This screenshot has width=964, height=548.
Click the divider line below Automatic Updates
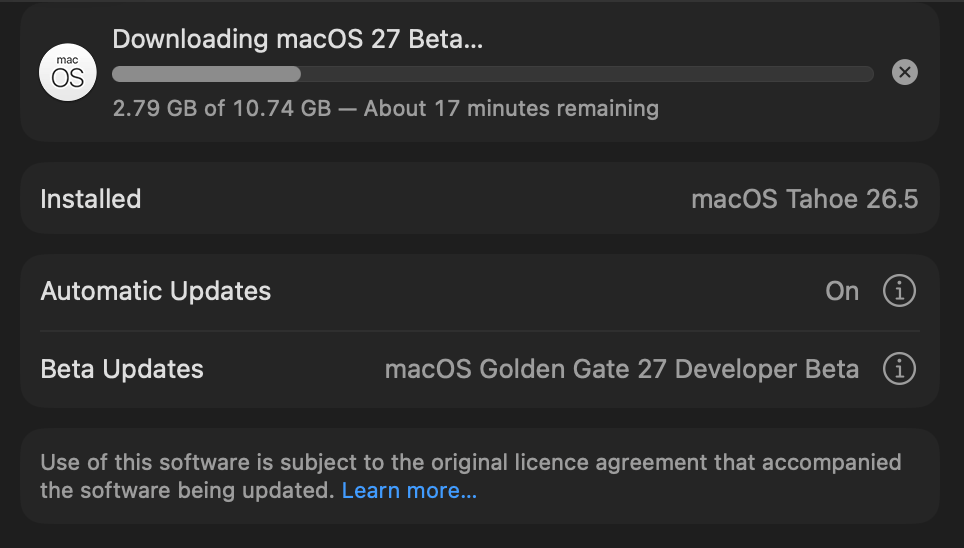[480, 331]
